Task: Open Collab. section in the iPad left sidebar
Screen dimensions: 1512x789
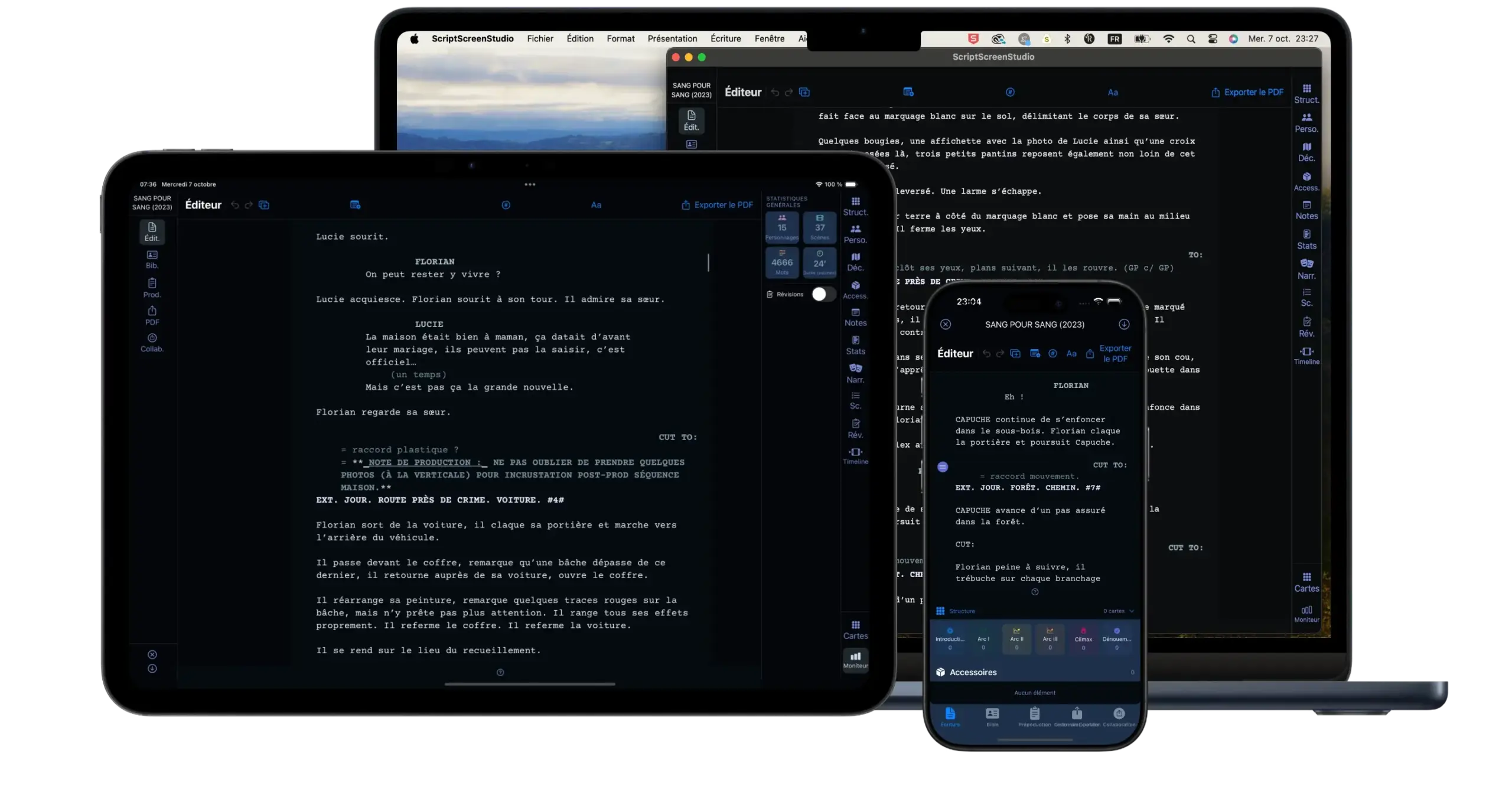Action: click(x=152, y=343)
